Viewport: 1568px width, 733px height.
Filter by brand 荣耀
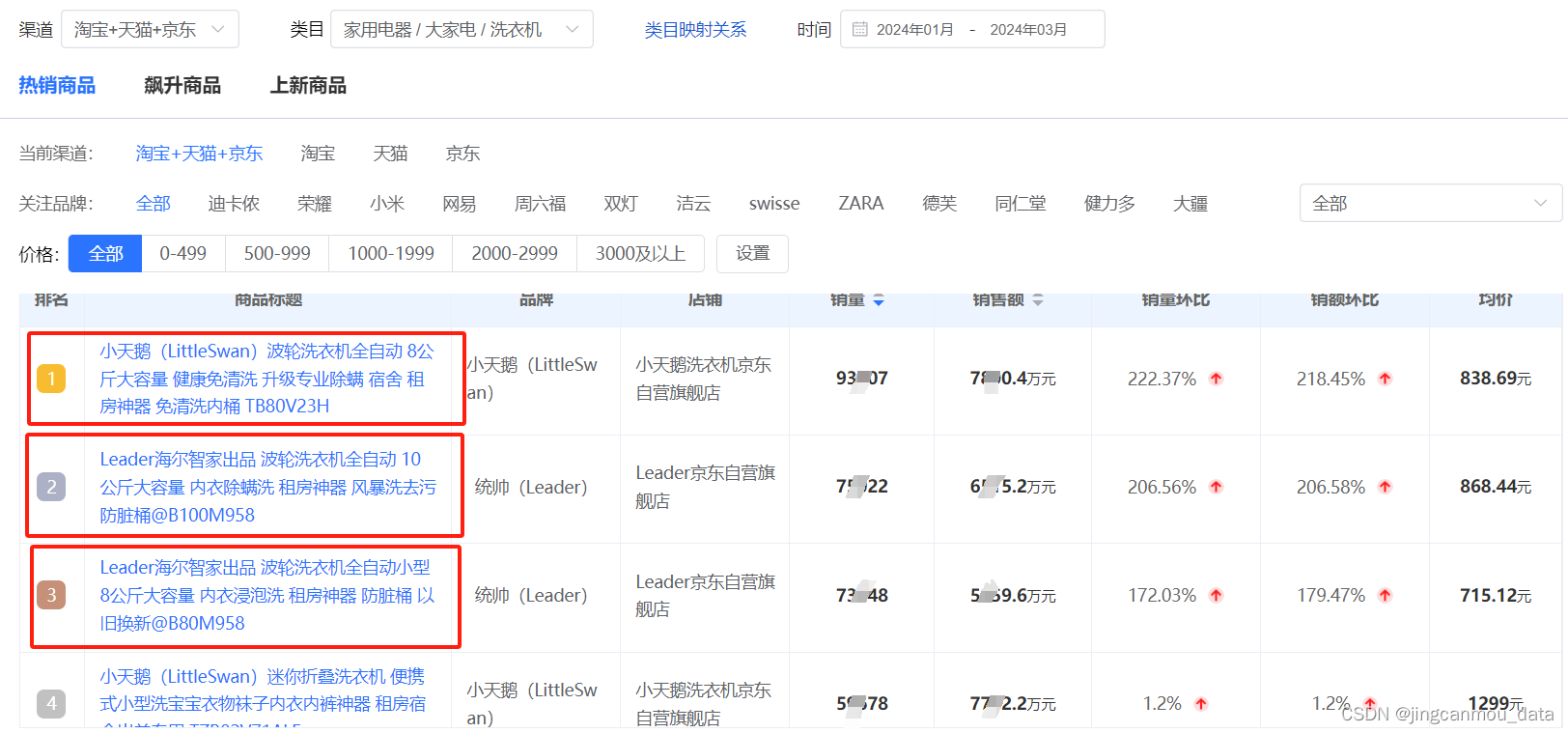pos(315,204)
